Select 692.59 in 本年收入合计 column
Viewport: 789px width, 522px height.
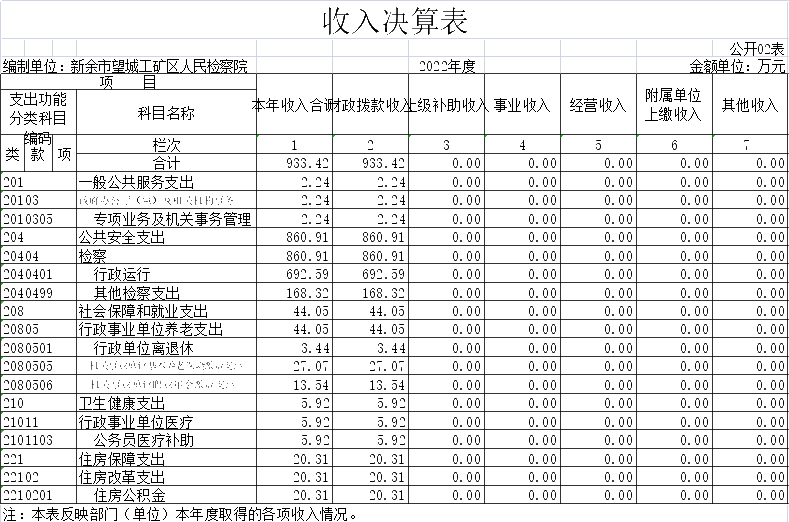tap(294, 274)
